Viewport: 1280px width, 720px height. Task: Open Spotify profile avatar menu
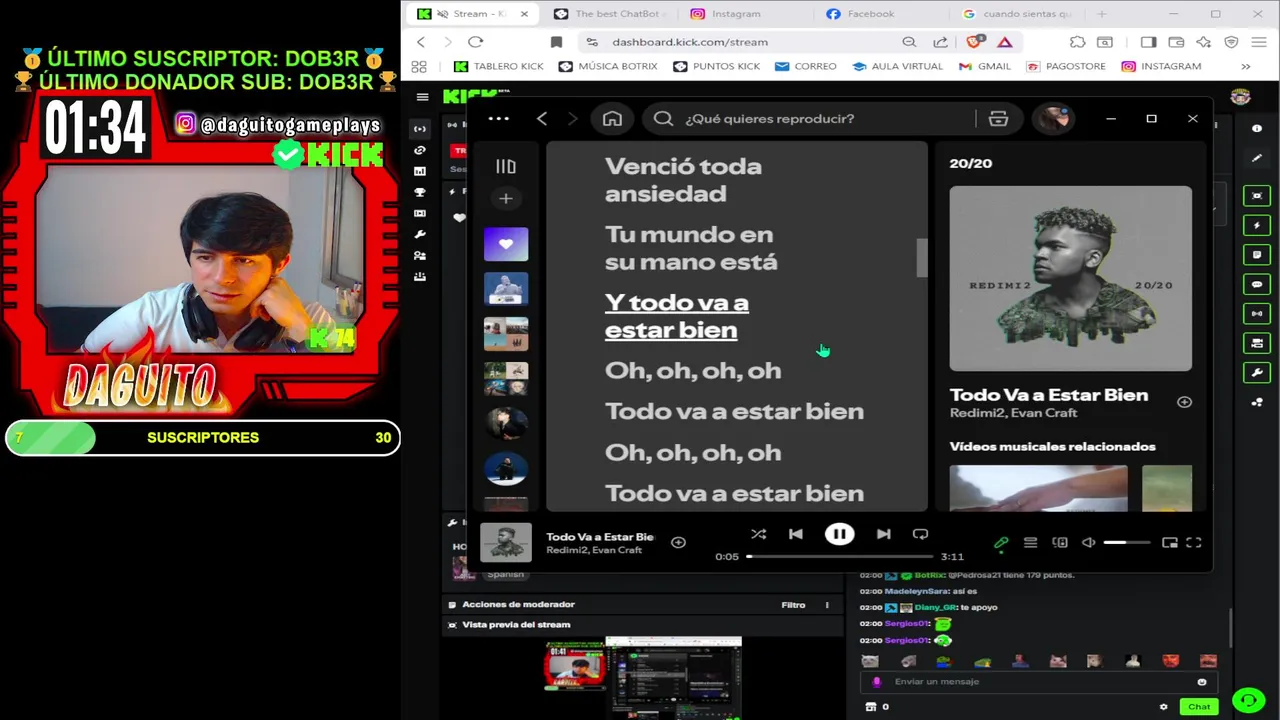[x=1052, y=118]
